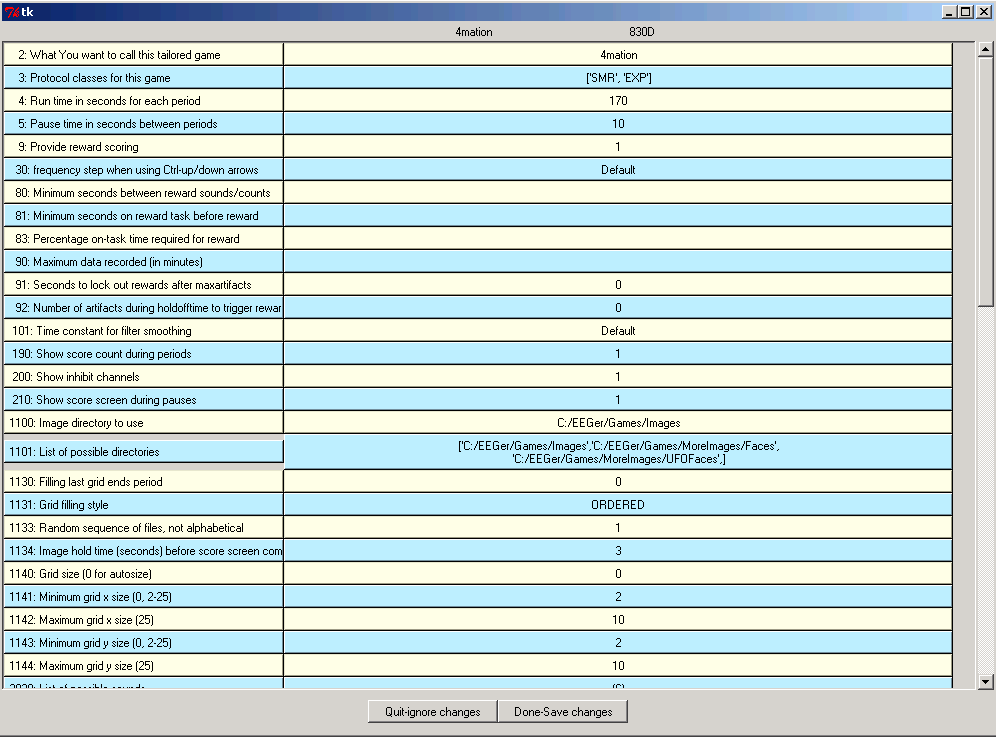Screen dimensions: 996x737
Task: Click the value 1 for Provide reward scoring
Action: tap(618, 146)
